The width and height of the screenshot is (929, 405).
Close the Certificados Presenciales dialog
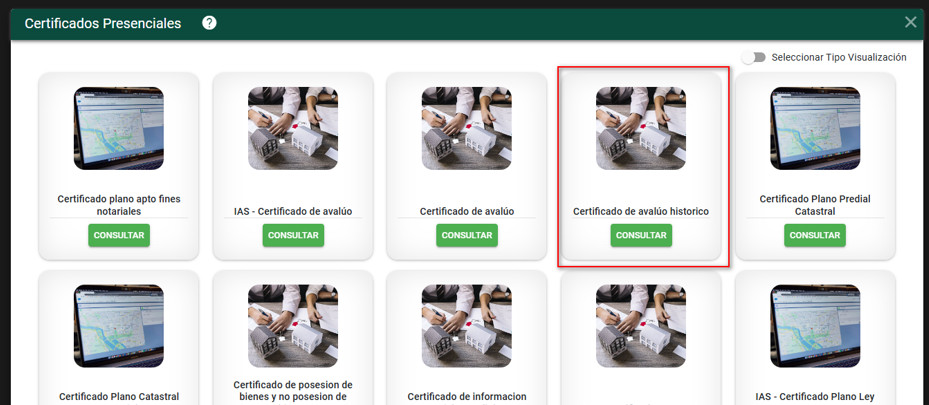(x=911, y=22)
